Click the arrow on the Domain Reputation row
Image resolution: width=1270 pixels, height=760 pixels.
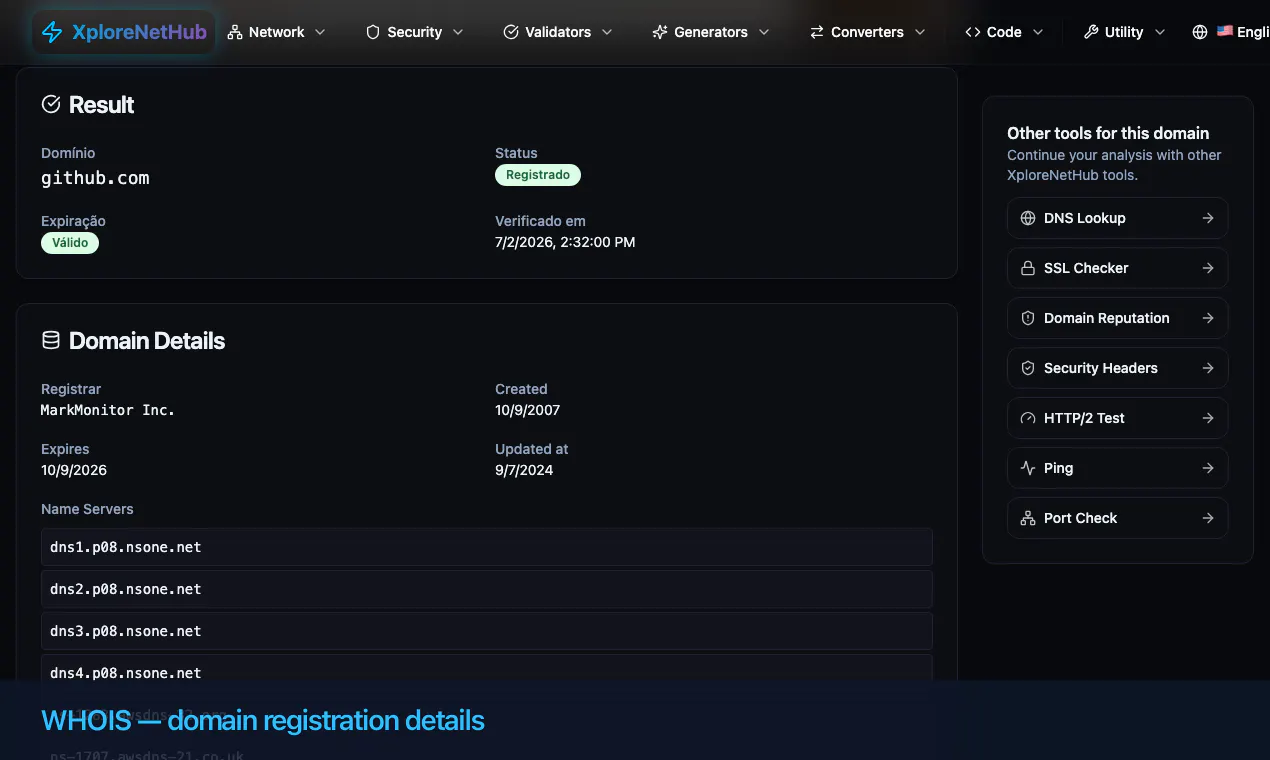pyautogui.click(x=1208, y=318)
